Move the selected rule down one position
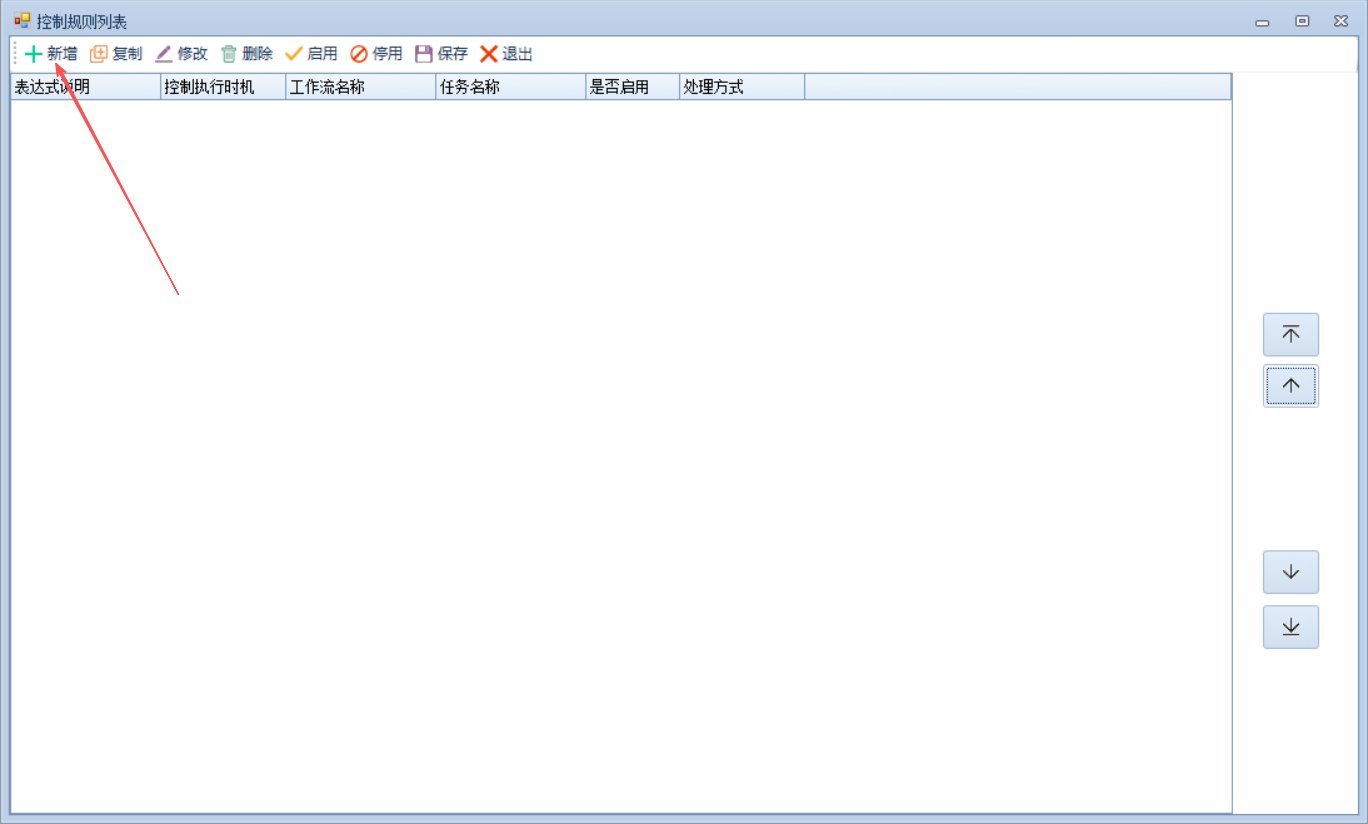The image size is (1368, 824). coord(1290,572)
